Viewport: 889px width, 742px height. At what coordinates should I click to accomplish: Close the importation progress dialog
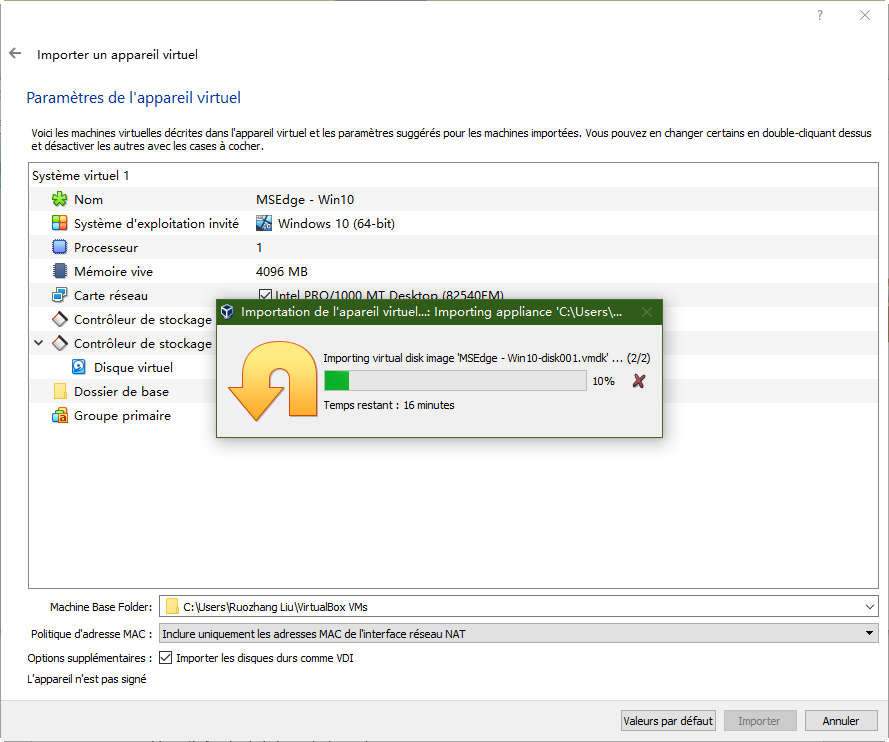[647, 312]
